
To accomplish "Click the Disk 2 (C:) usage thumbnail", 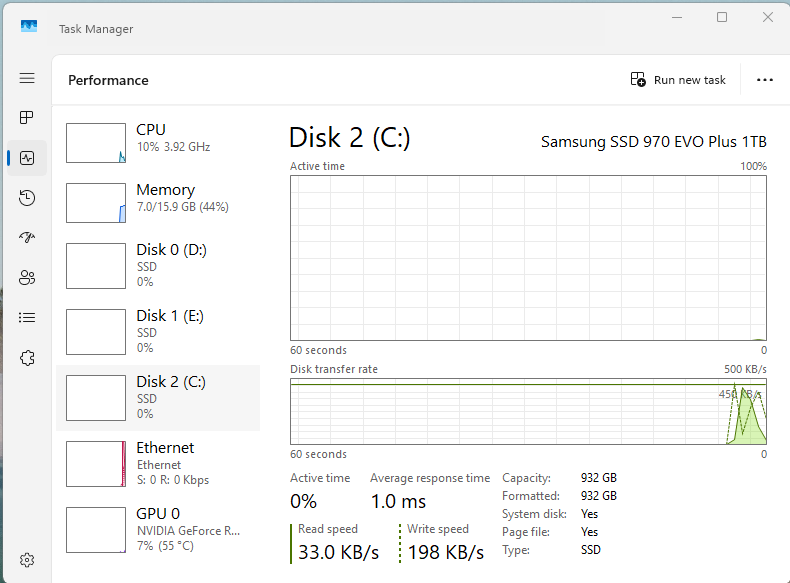I will pyautogui.click(x=95, y=397).
